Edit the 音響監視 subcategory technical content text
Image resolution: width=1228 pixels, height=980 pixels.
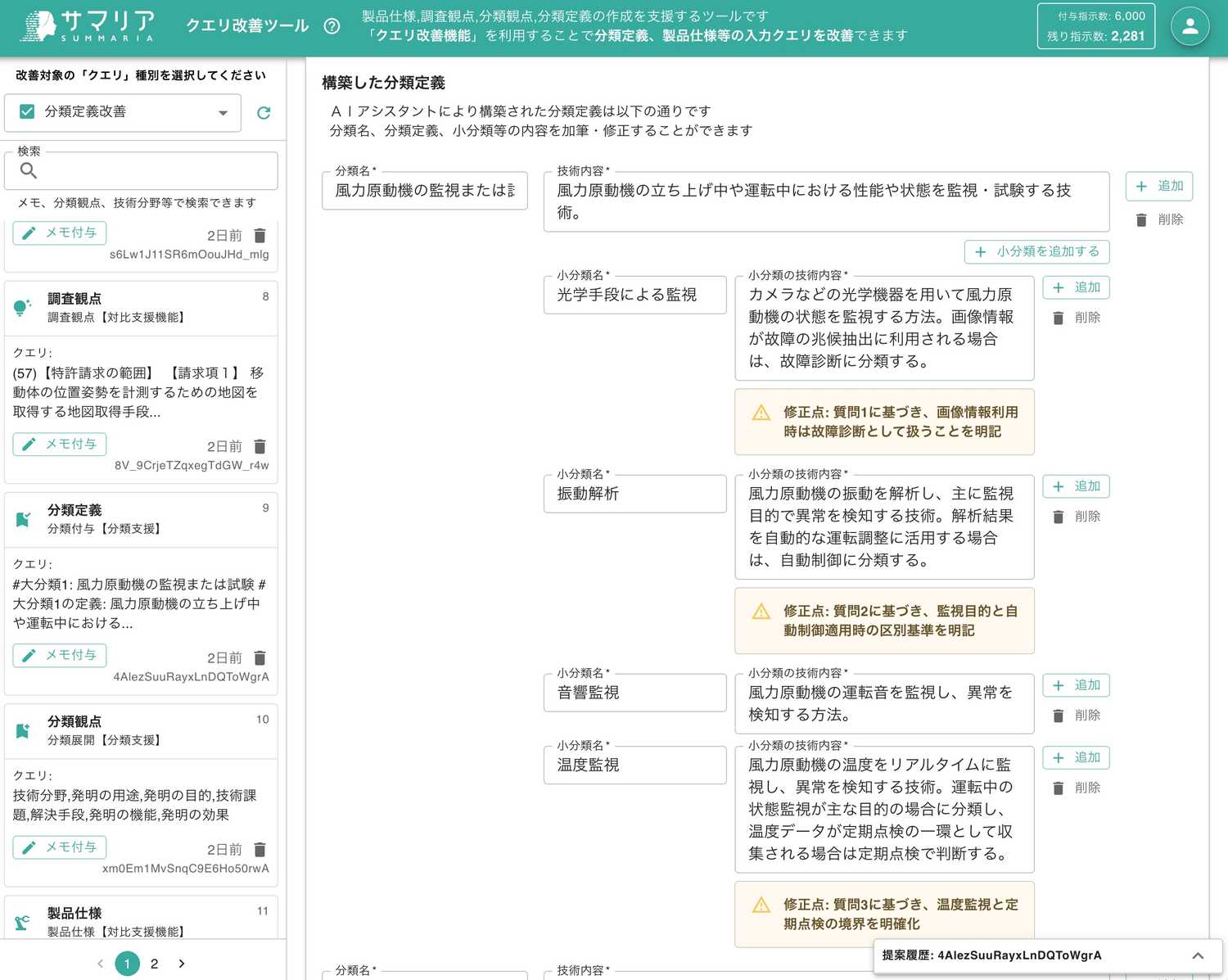click(x=884, y=703)
